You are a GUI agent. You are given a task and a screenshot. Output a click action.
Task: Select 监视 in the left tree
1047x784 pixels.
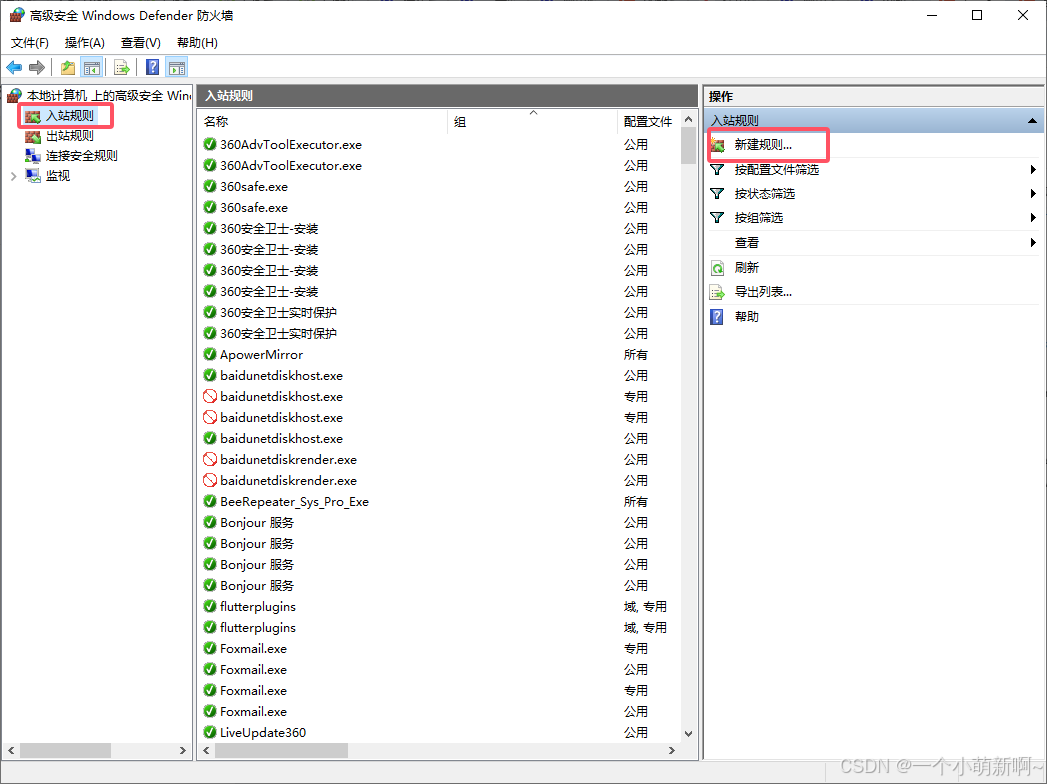[58, 176]
